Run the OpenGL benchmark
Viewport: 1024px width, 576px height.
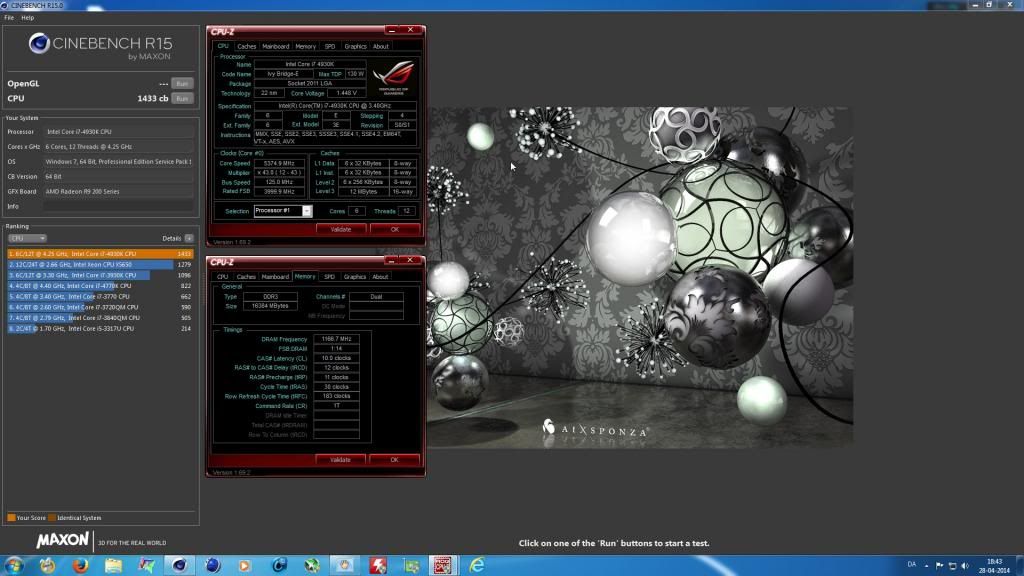[182, 84]
